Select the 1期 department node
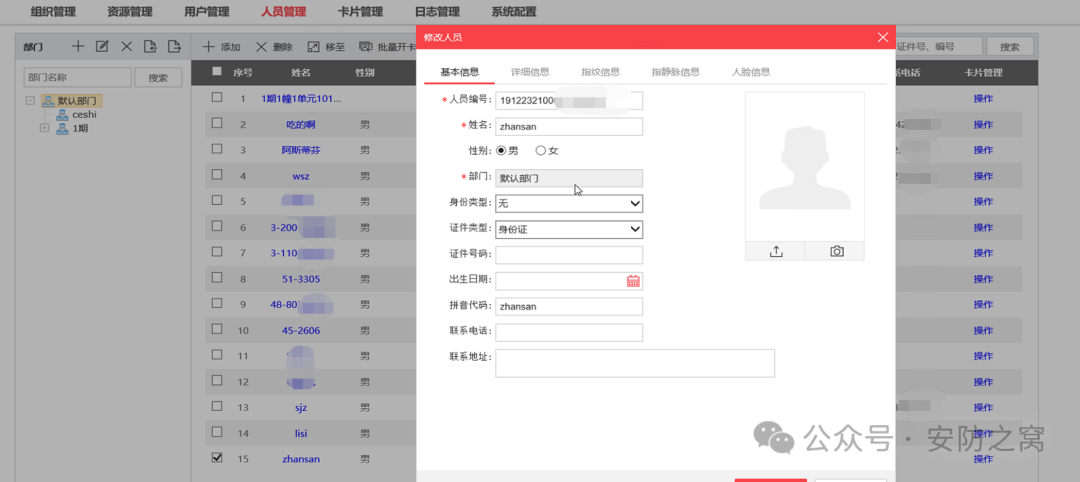 (x=80, y=128)
